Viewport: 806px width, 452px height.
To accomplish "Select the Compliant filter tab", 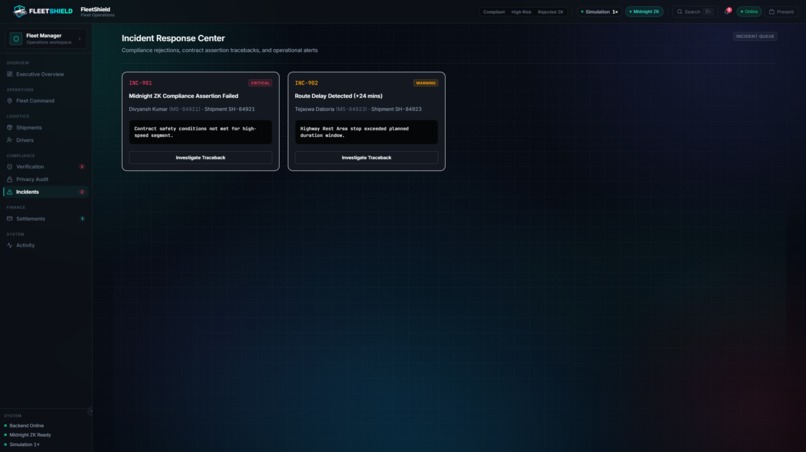I will 493,12.
